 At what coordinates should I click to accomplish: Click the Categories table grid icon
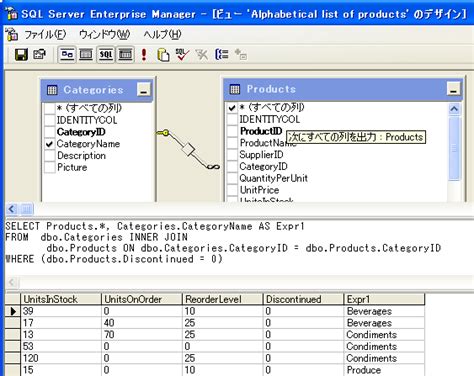[x=52, y=90]
